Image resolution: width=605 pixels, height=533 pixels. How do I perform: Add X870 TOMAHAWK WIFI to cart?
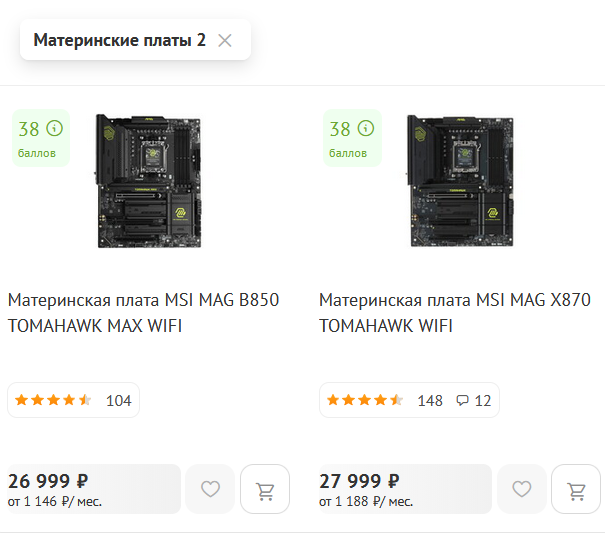click(x=577, y=489)
